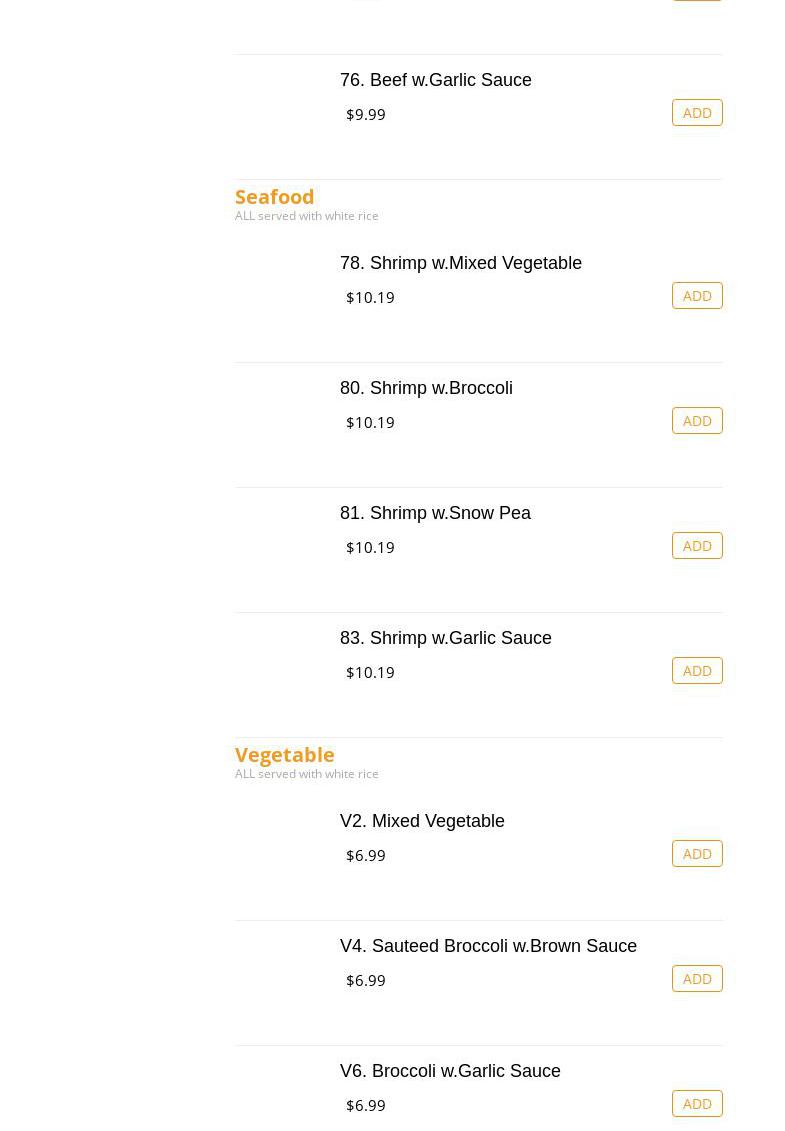Add Beef w.Garlic Sauce to order
Image resolution: width=785 pixels, height=1131 pixels.
point(697,113)
